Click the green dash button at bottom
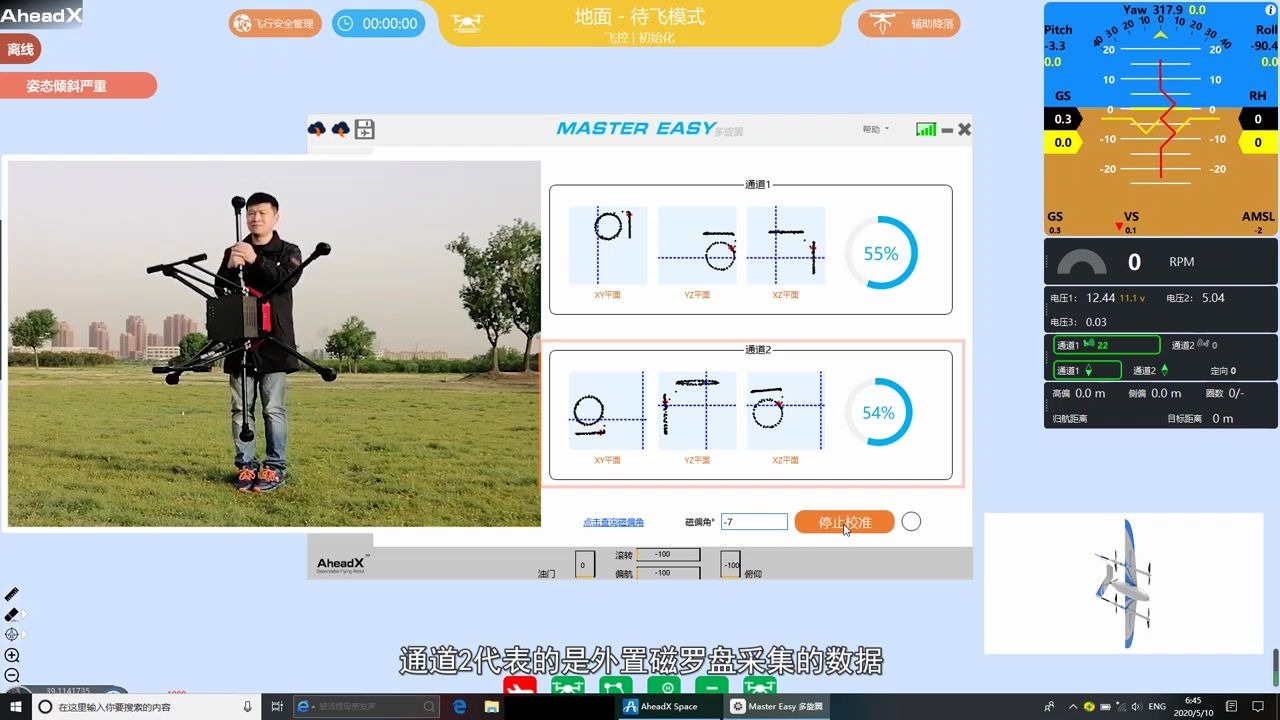Screen dimensions: 1280x720 coord(712,686)
